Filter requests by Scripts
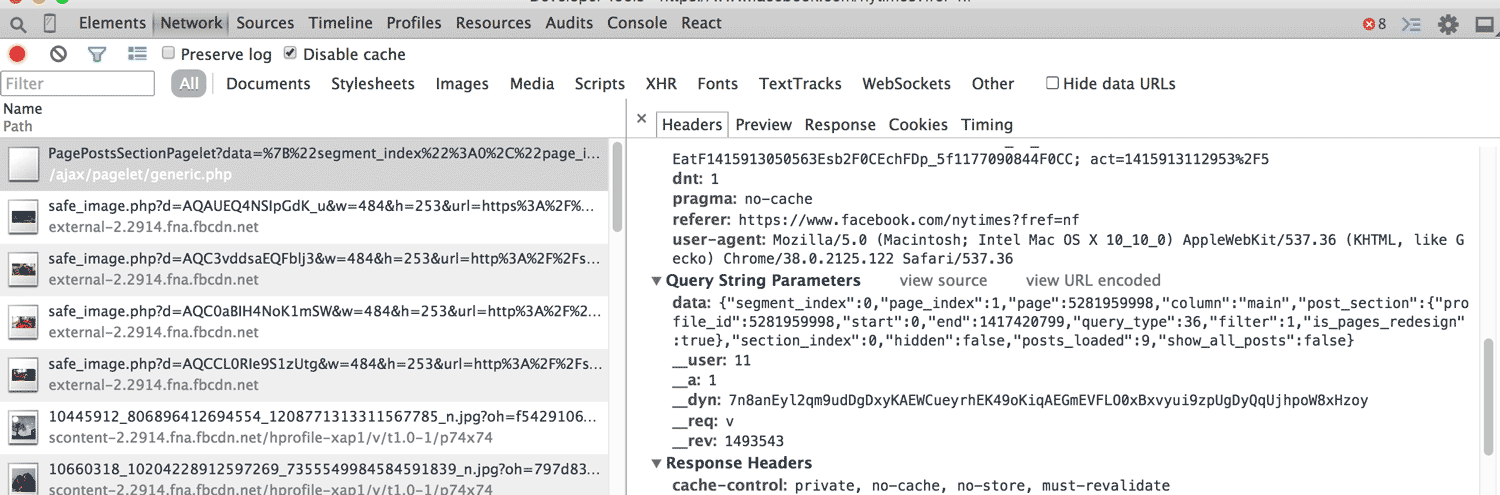Image resolution: width=1500 pixels, height=495 pixels. pos(600,84)
